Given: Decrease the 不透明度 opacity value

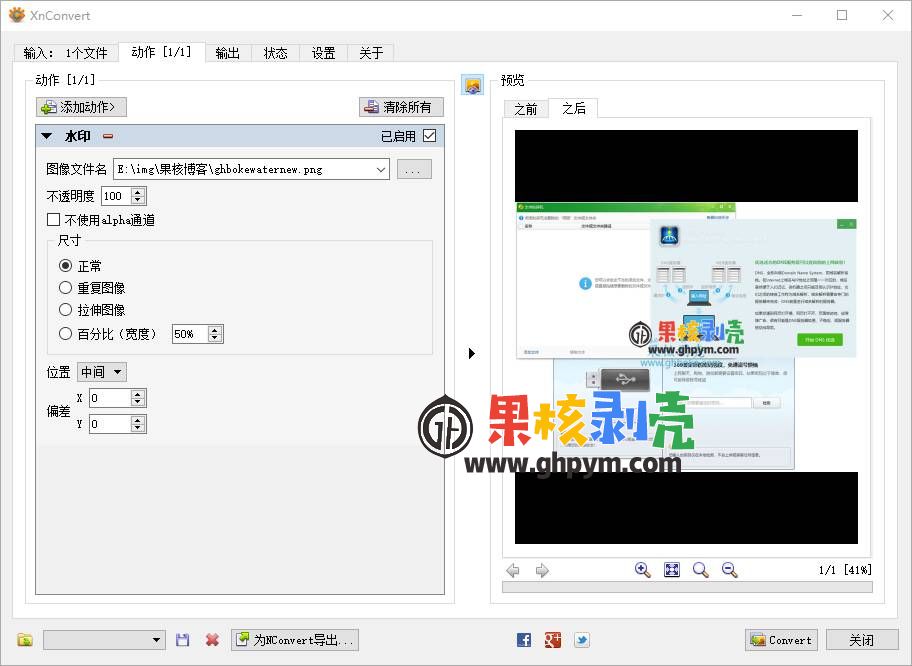Looking at the screenshot, I should [x=138, y=200].
